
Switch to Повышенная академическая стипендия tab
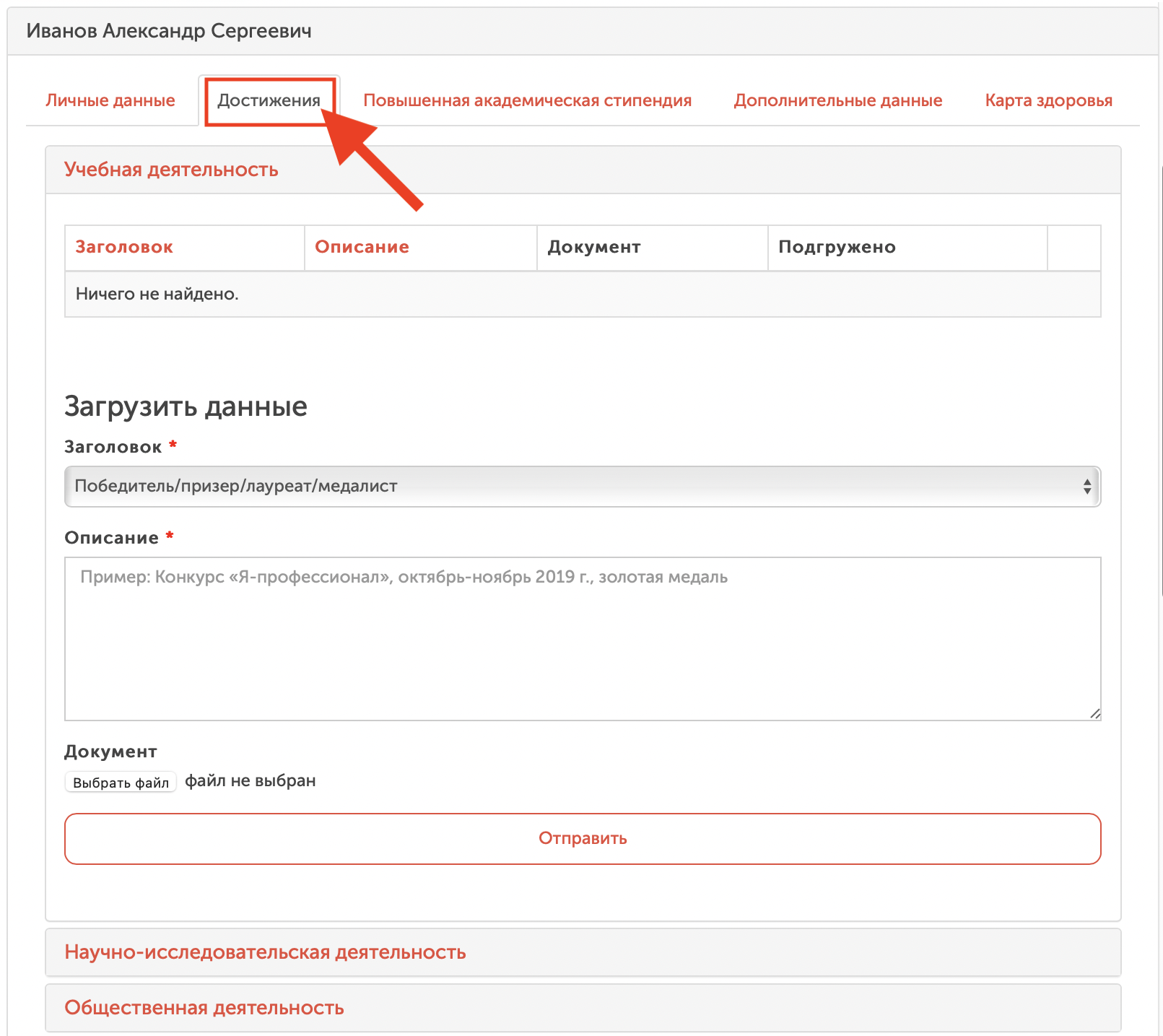(527, 100)
